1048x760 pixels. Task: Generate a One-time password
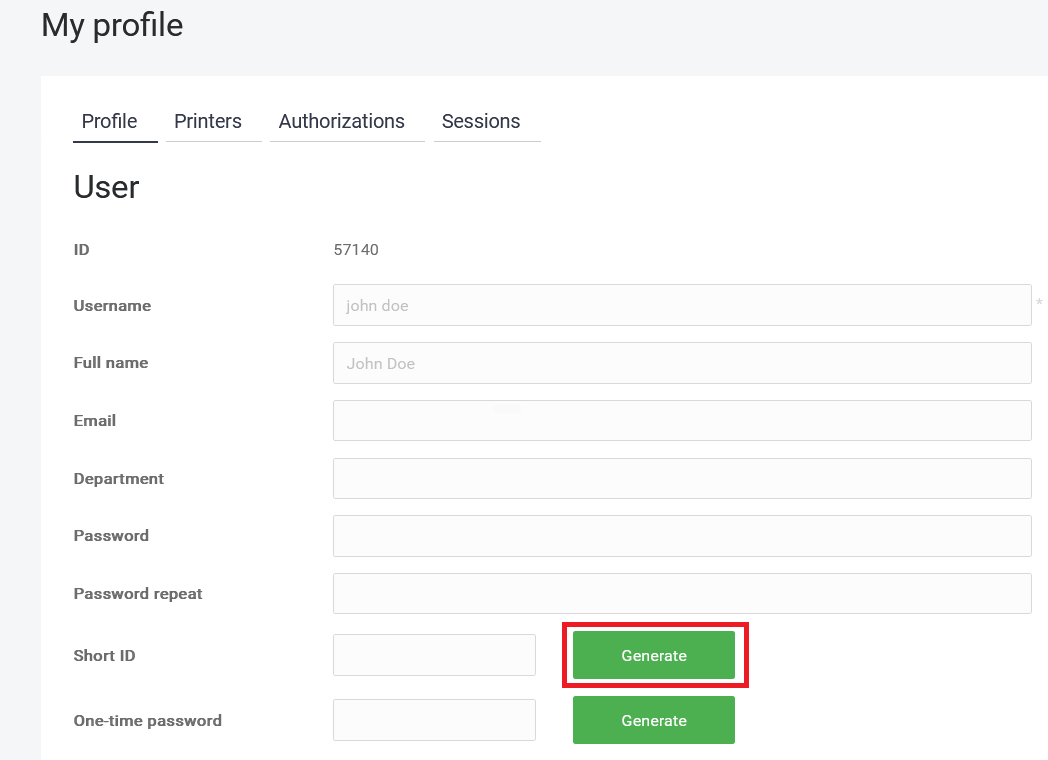(654, 720)
